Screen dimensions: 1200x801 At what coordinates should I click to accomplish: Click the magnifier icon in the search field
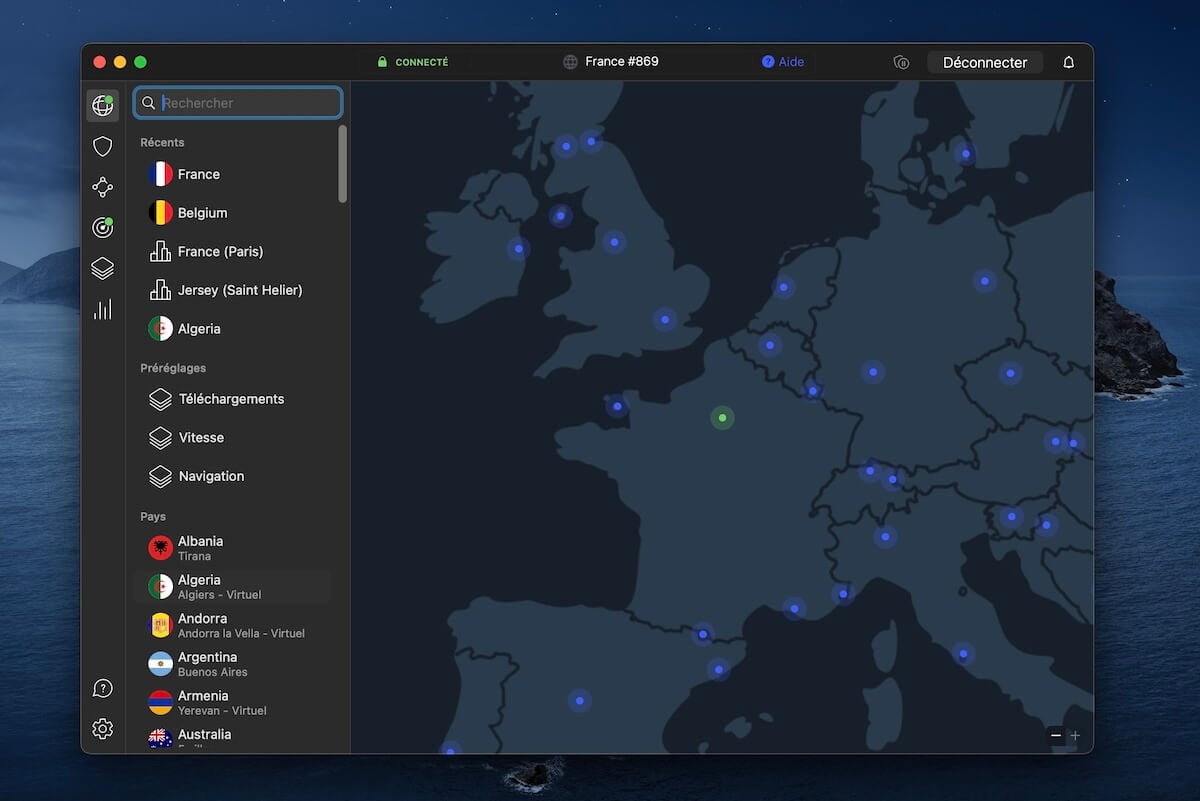149,103
